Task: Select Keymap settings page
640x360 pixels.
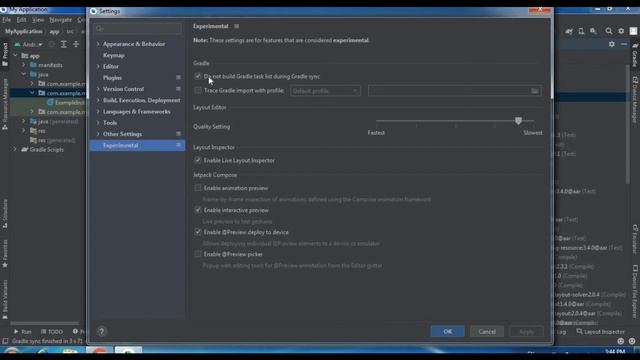Action: point(113,55)
